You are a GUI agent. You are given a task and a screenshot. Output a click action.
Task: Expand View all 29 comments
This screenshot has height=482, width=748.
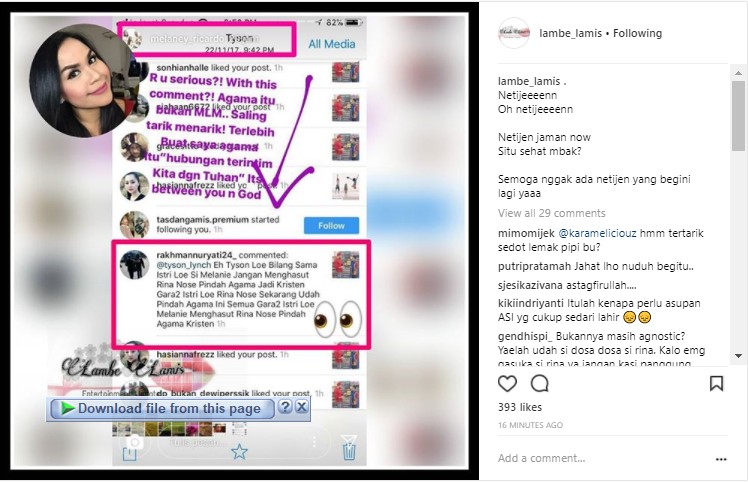[x=551, y=213]
